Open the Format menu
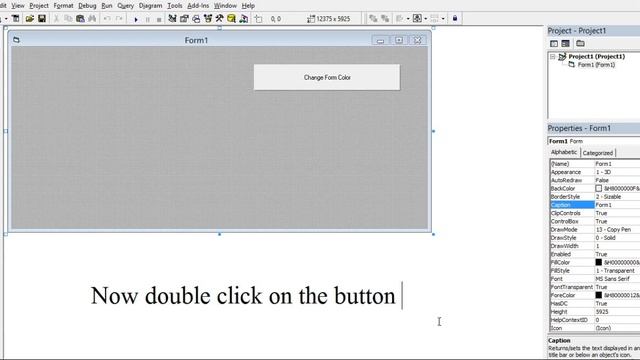 coord(63,6)
